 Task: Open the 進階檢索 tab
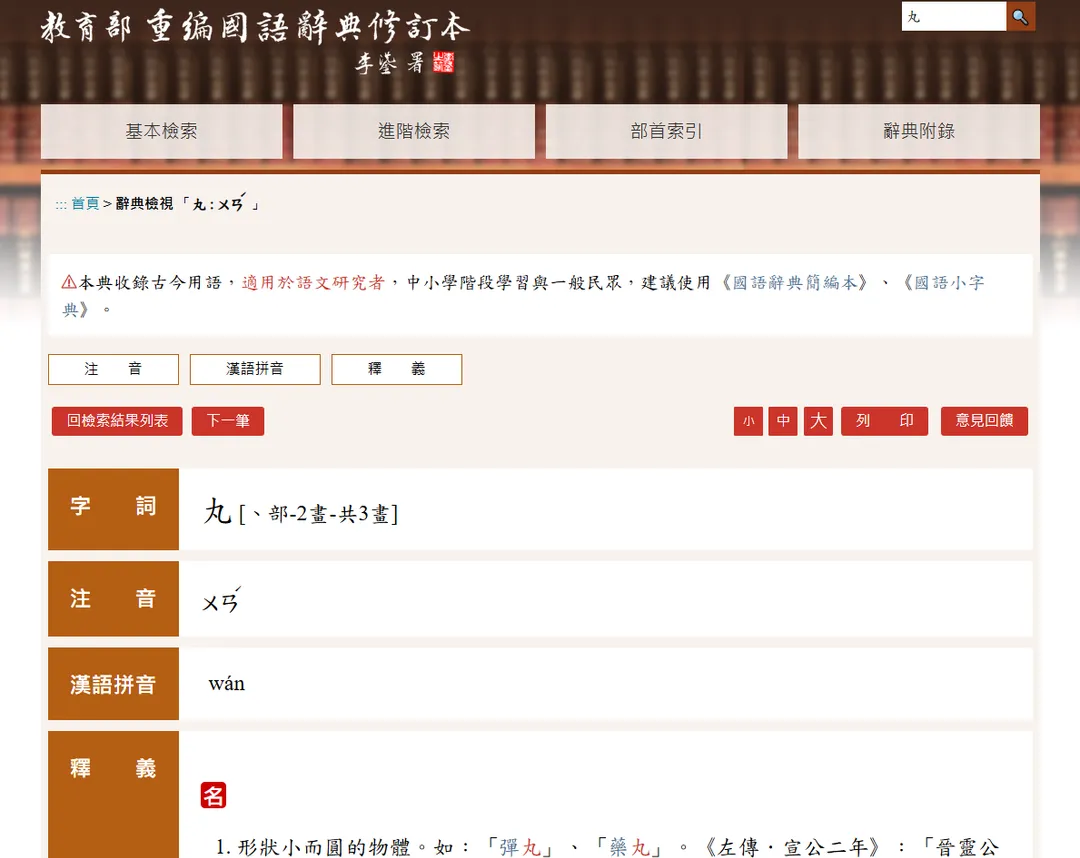(414, 132)
